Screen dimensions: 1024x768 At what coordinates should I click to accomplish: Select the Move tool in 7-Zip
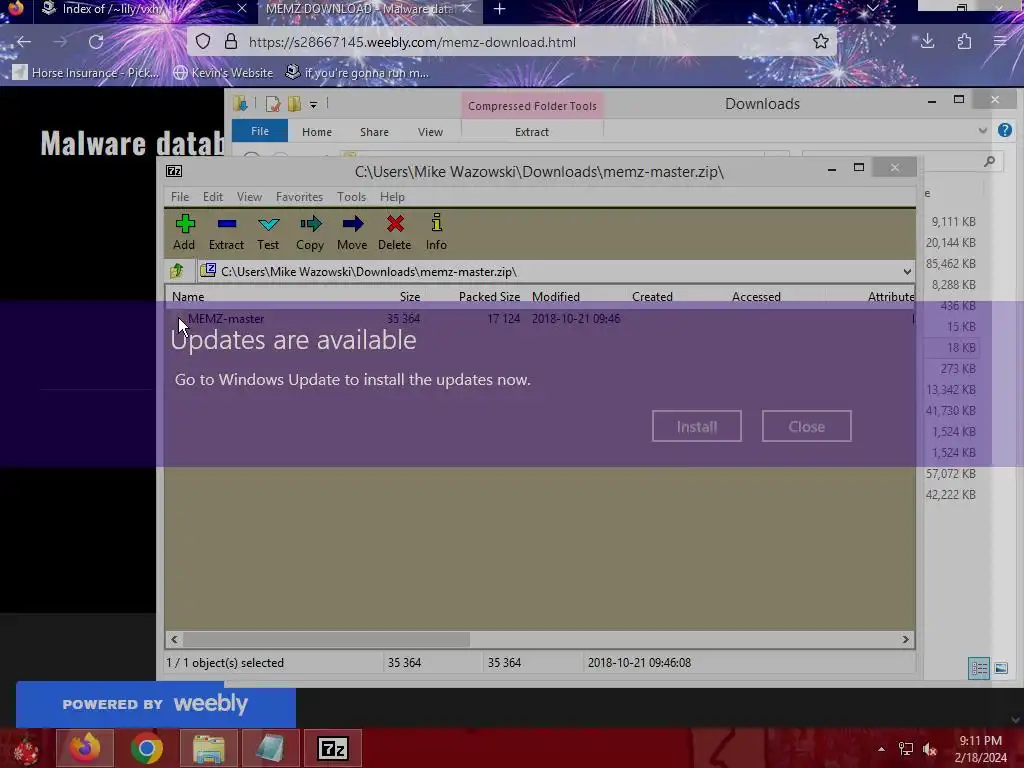[352, 232]
